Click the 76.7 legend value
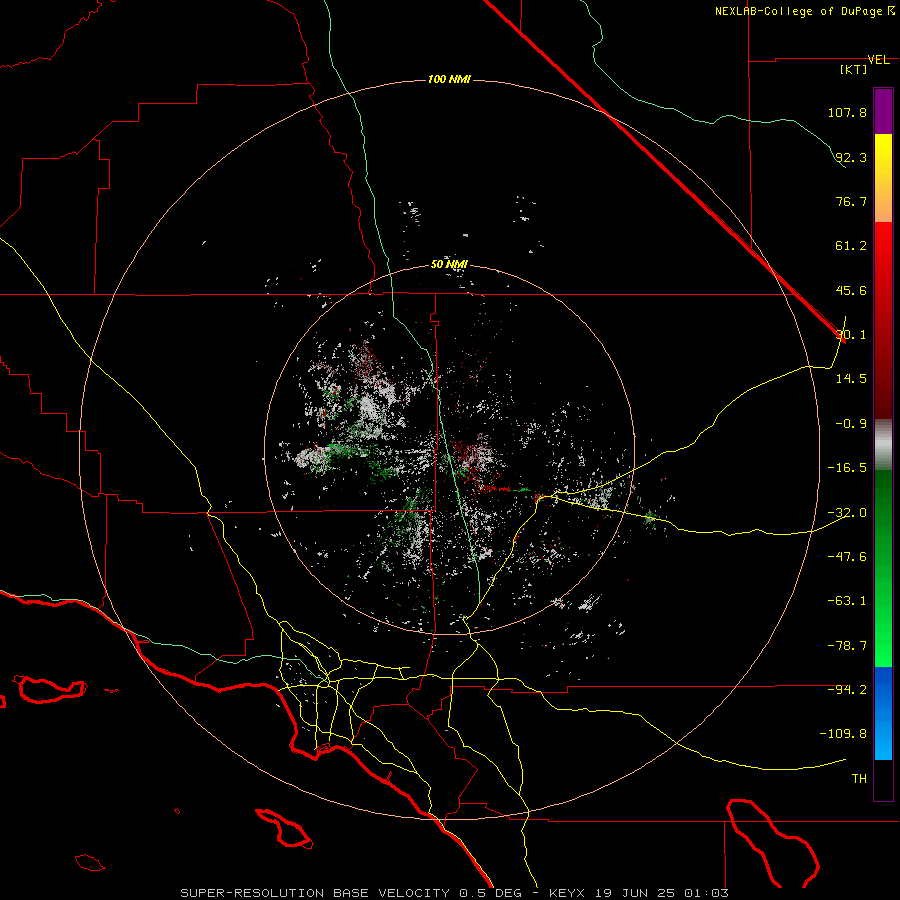The image size is (900, 900). pos(851,201)
